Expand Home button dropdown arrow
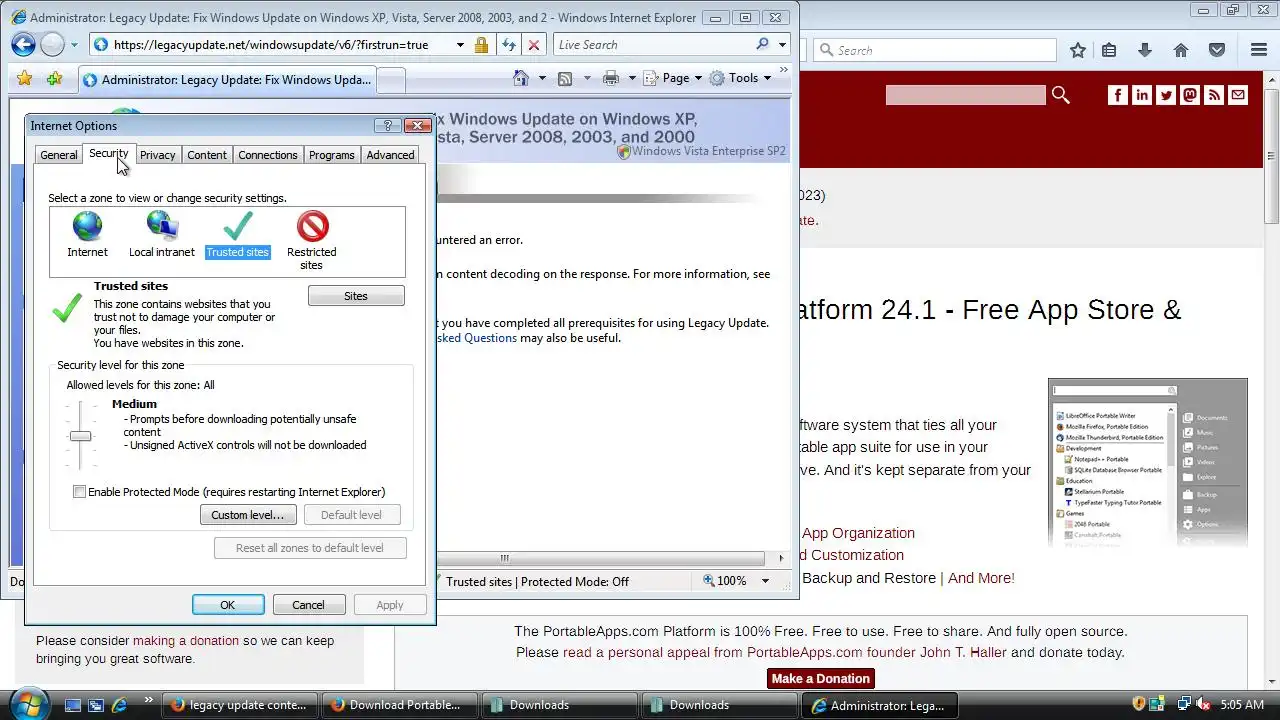 coord(542,78)
